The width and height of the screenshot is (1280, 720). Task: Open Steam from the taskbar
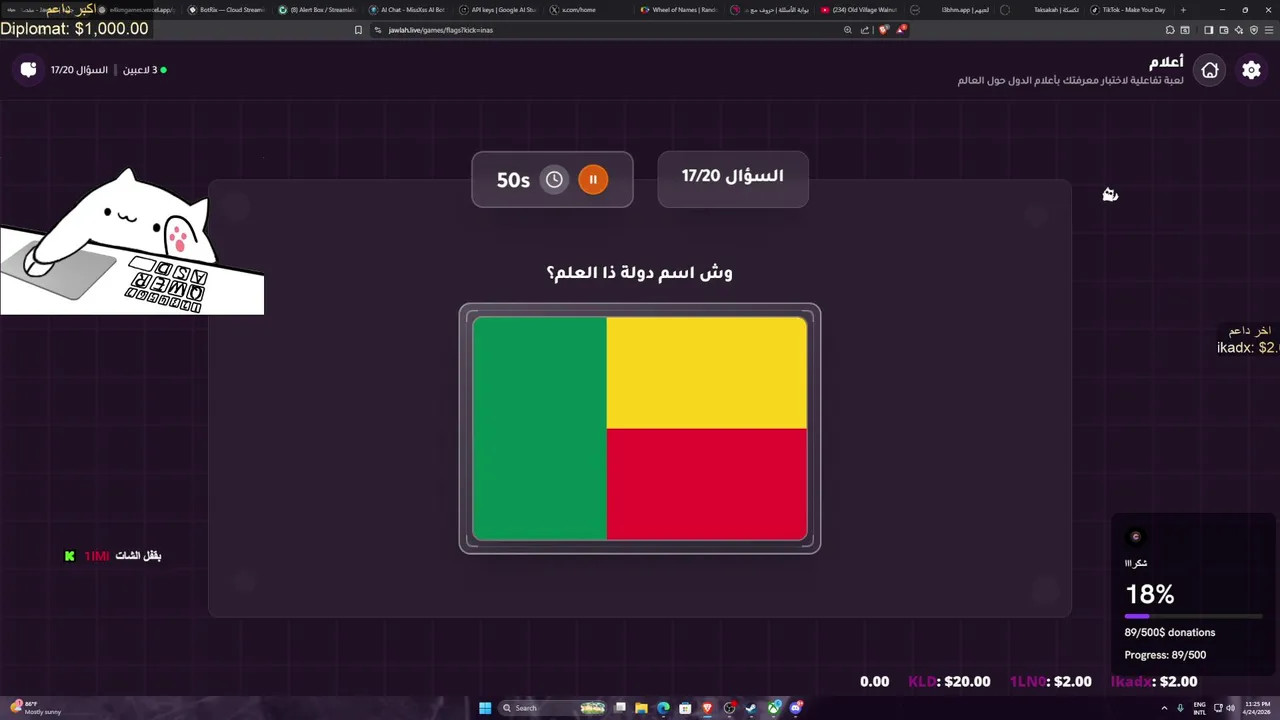[751, 708]
